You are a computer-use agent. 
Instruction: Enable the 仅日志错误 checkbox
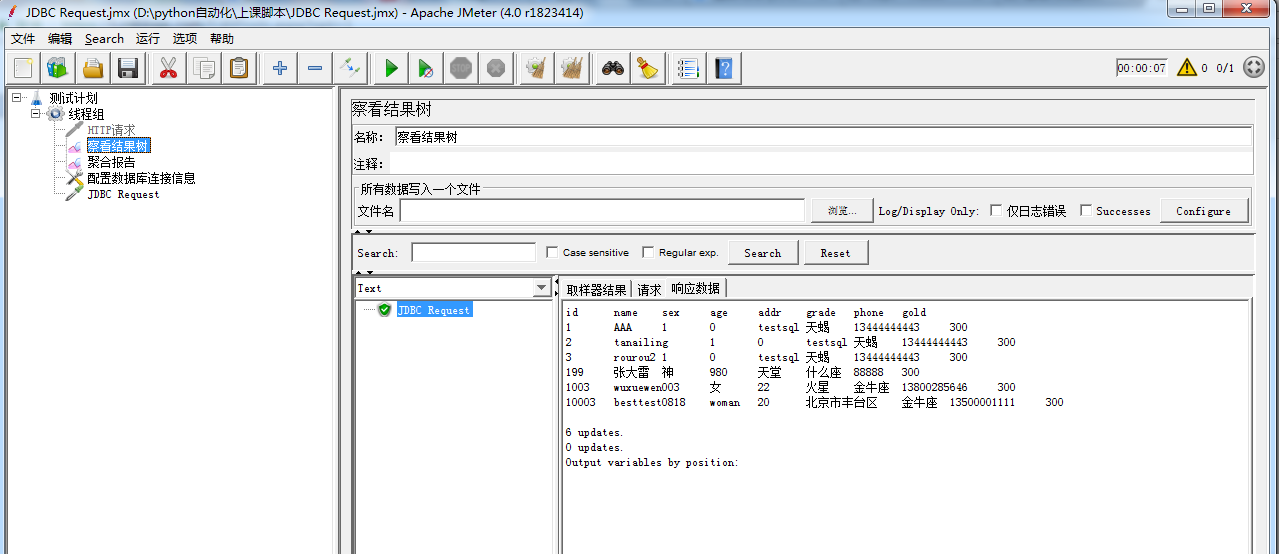tap(996, 211)
